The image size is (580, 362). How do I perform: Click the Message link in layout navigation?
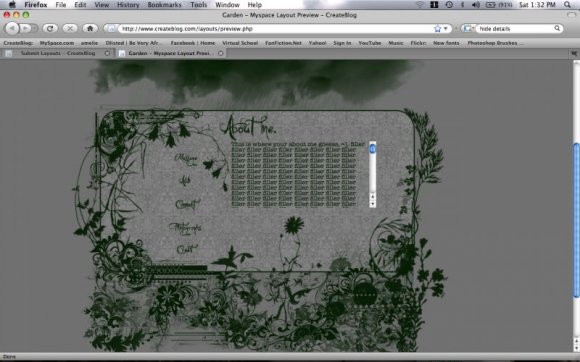[x=186, y=158]
